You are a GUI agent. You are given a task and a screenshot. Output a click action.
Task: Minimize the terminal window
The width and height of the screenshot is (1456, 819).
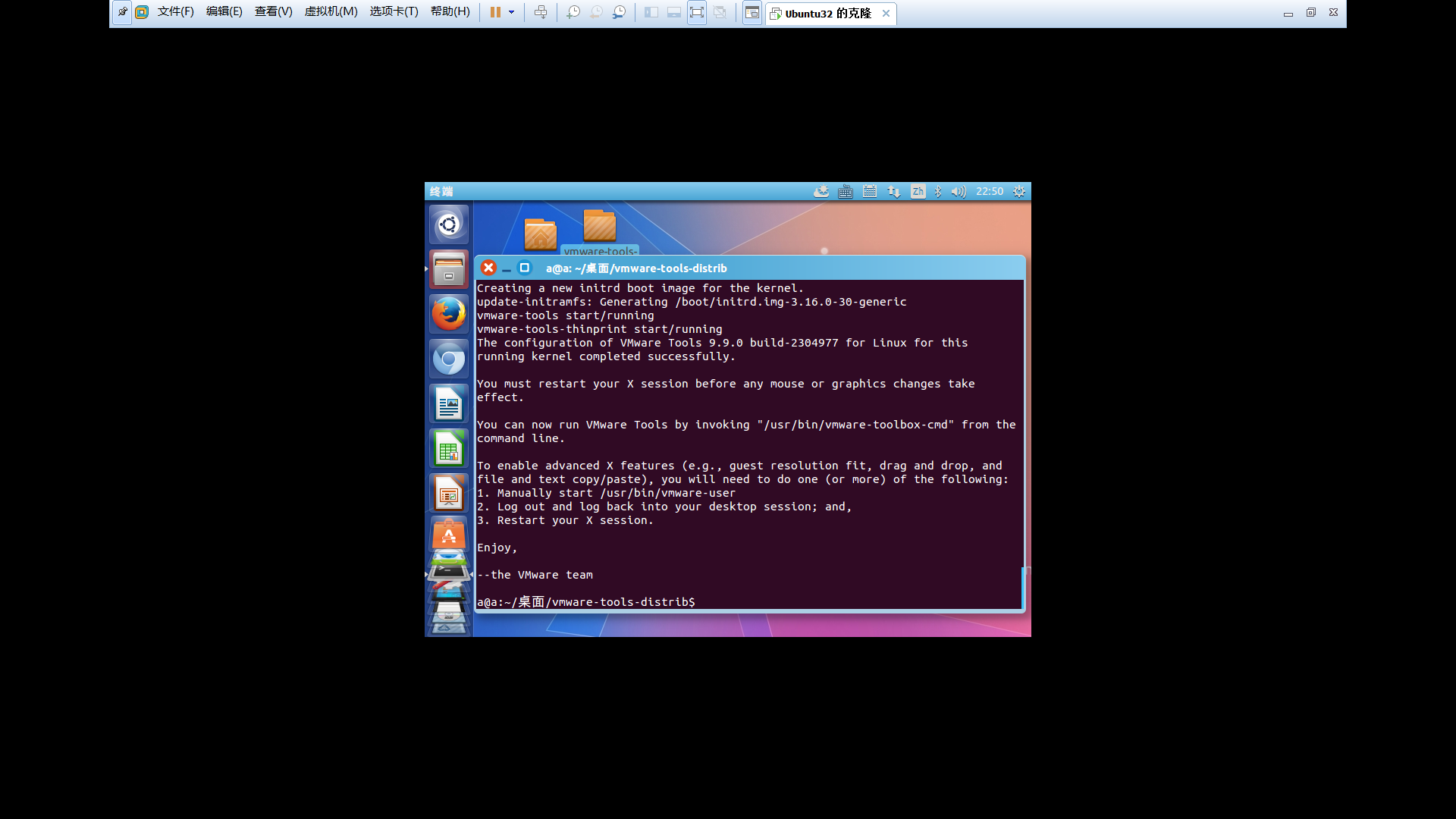tap(507, 268)
